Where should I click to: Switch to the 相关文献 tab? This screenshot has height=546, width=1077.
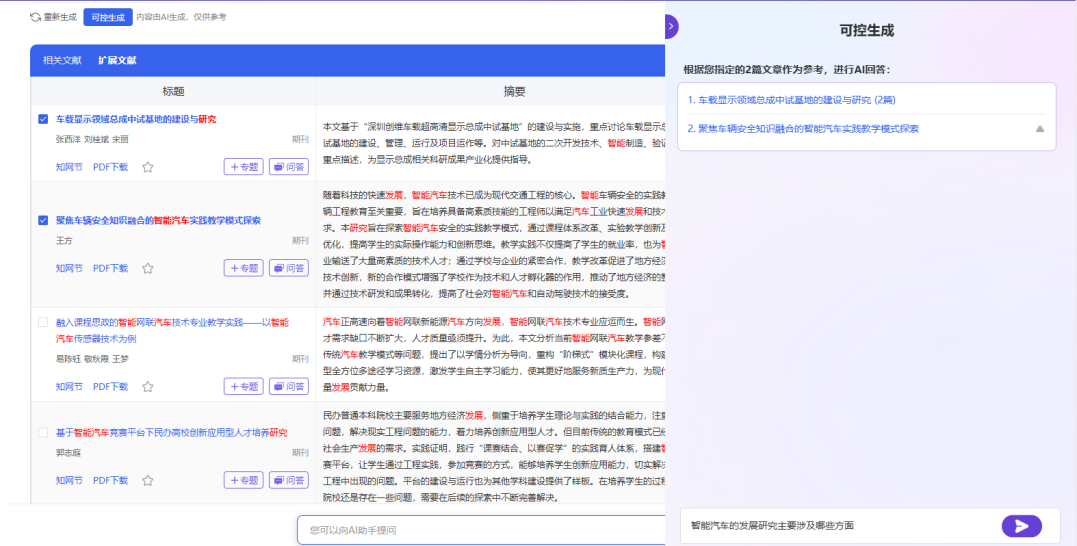click(62, 60)
